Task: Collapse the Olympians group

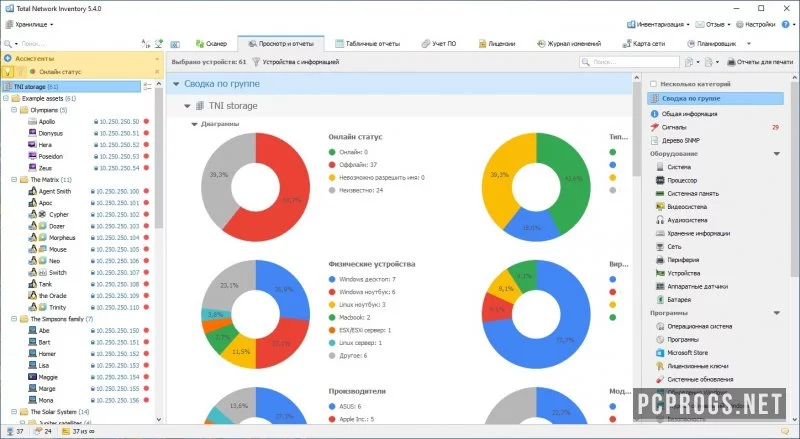Action: [14, 110]
